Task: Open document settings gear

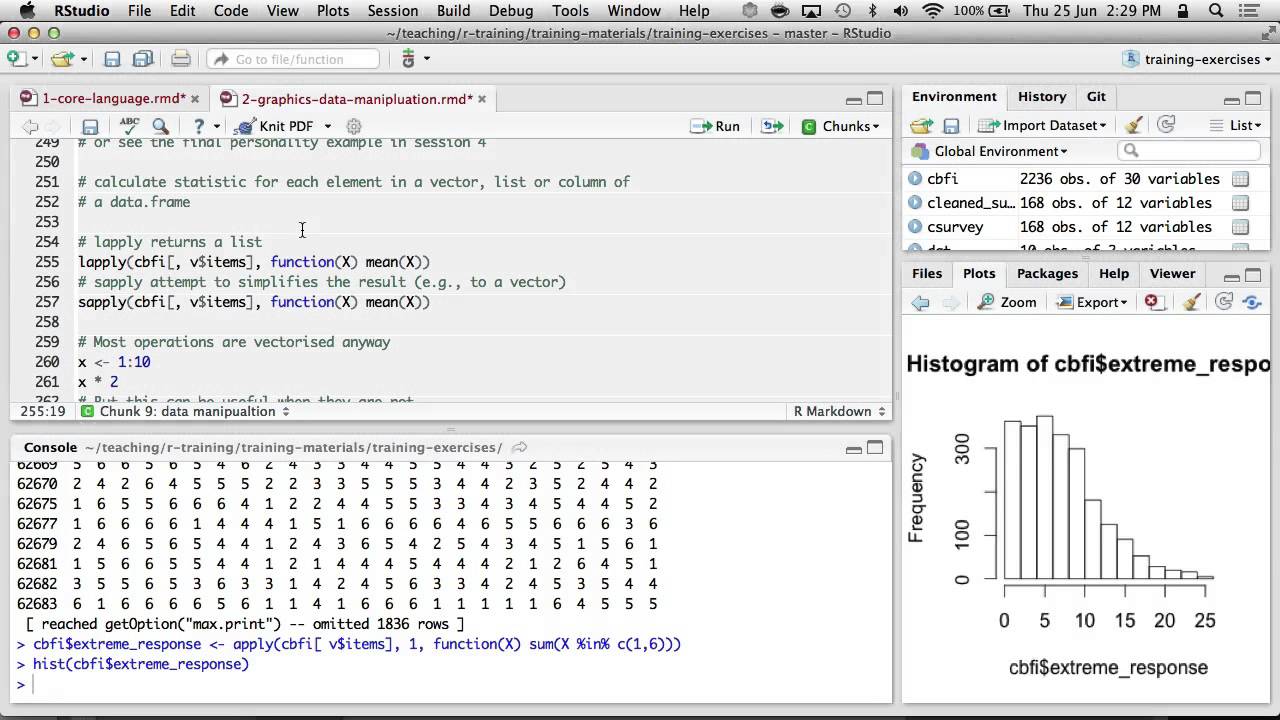Action: coord(353,126)
